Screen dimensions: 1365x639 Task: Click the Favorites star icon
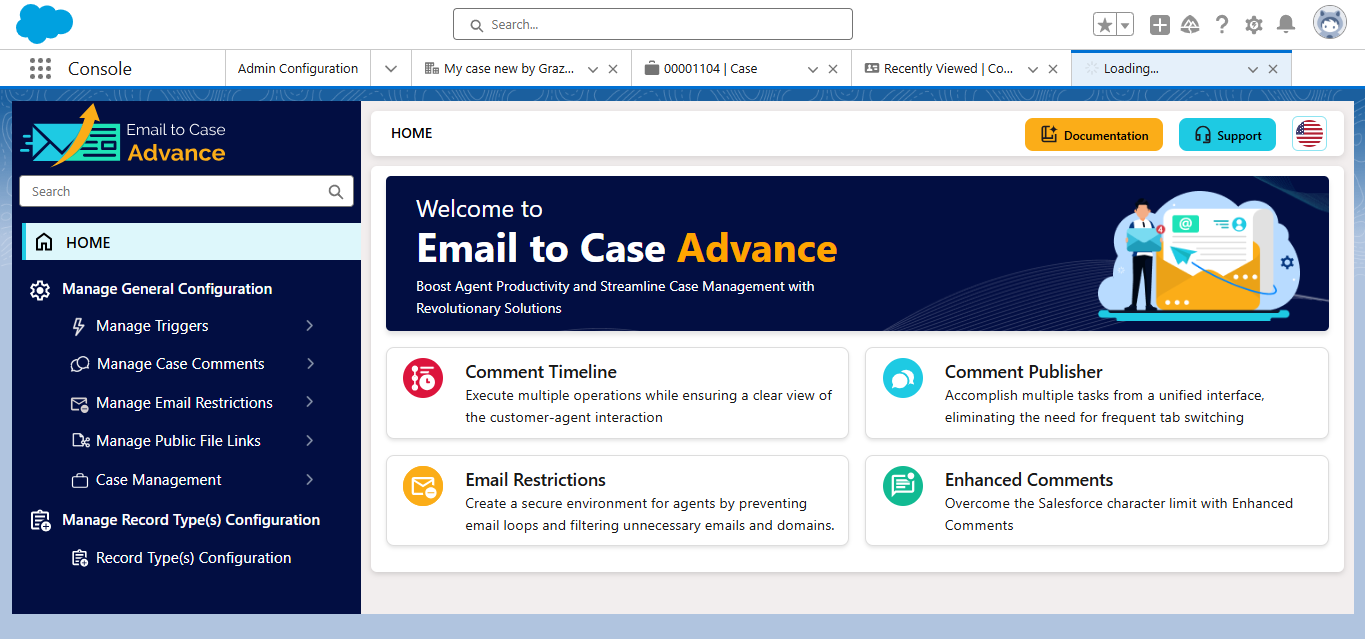(1104, 25)
